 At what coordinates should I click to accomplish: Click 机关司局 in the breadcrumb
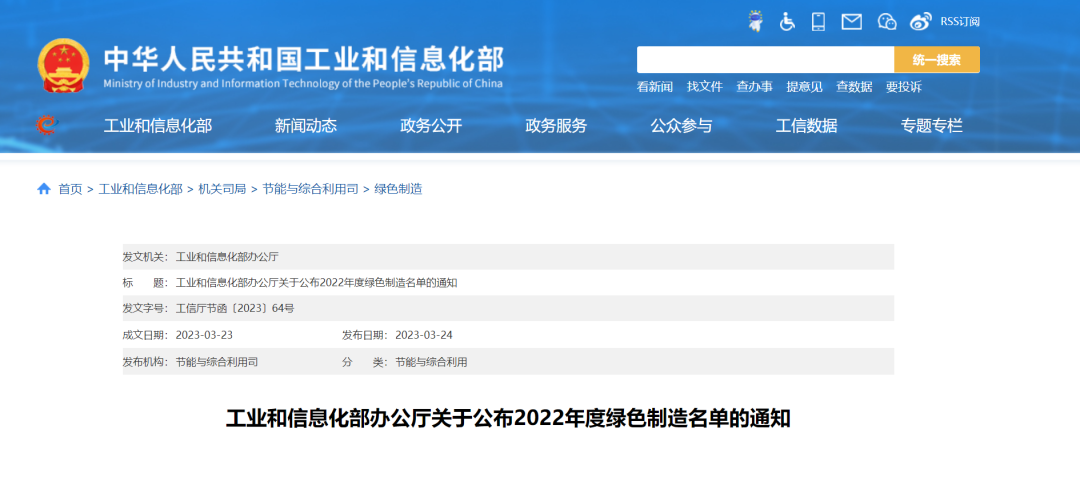(x=222, y=189)
